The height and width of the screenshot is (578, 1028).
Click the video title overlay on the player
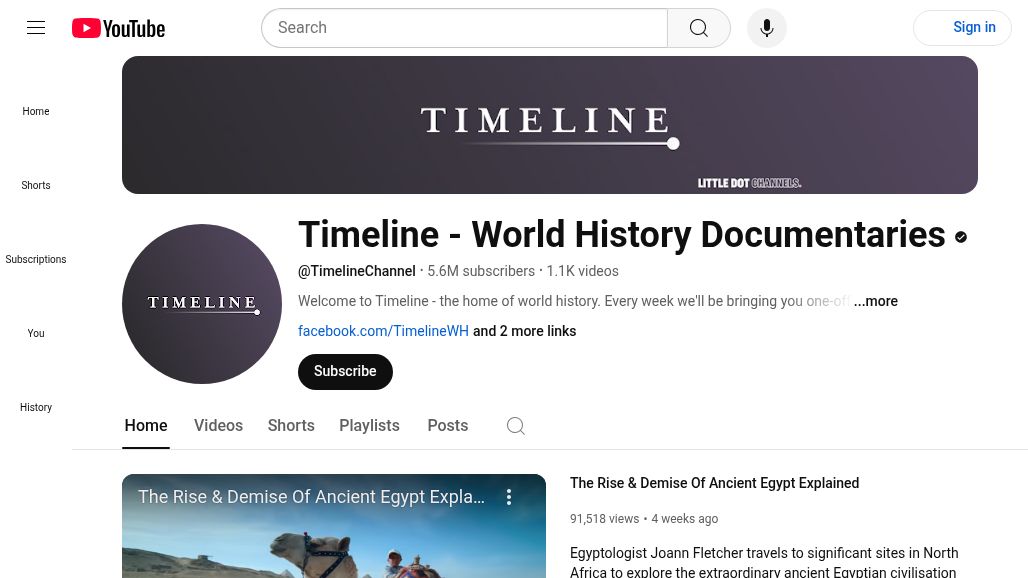click(x=311, y=497)
